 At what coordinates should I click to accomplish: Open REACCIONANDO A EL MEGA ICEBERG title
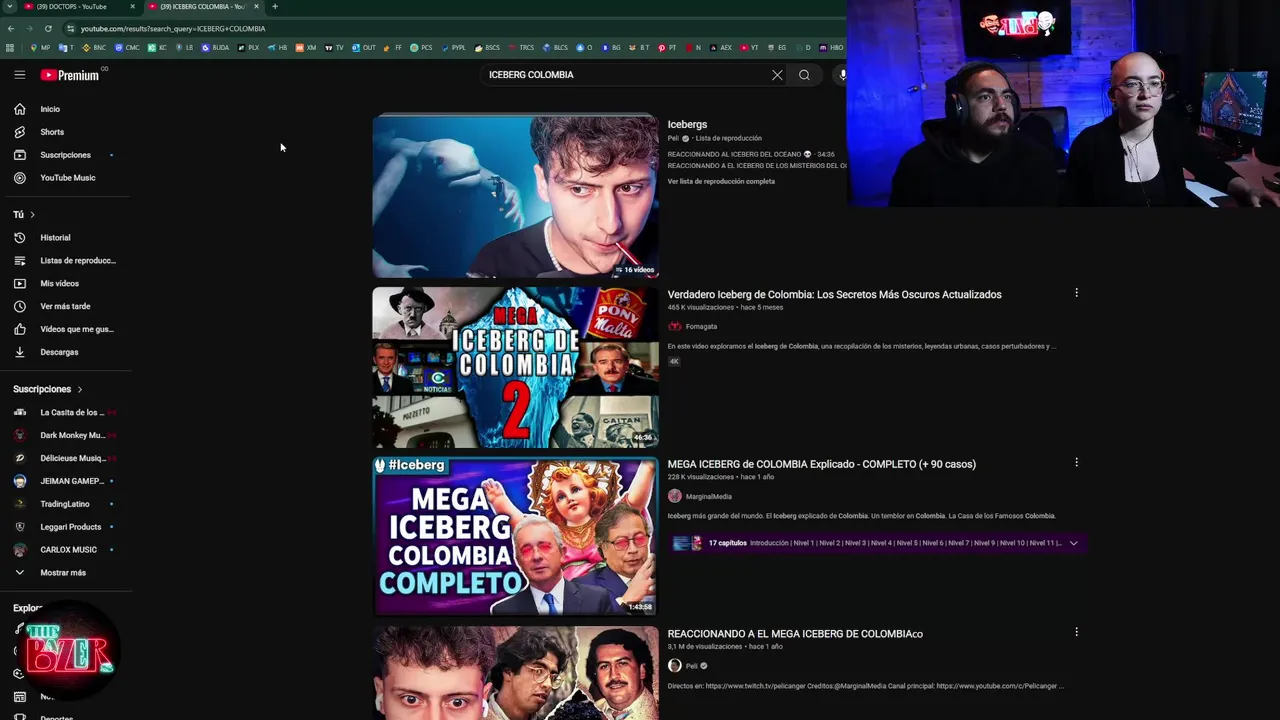pyautogui.click(x=795, y=634)
